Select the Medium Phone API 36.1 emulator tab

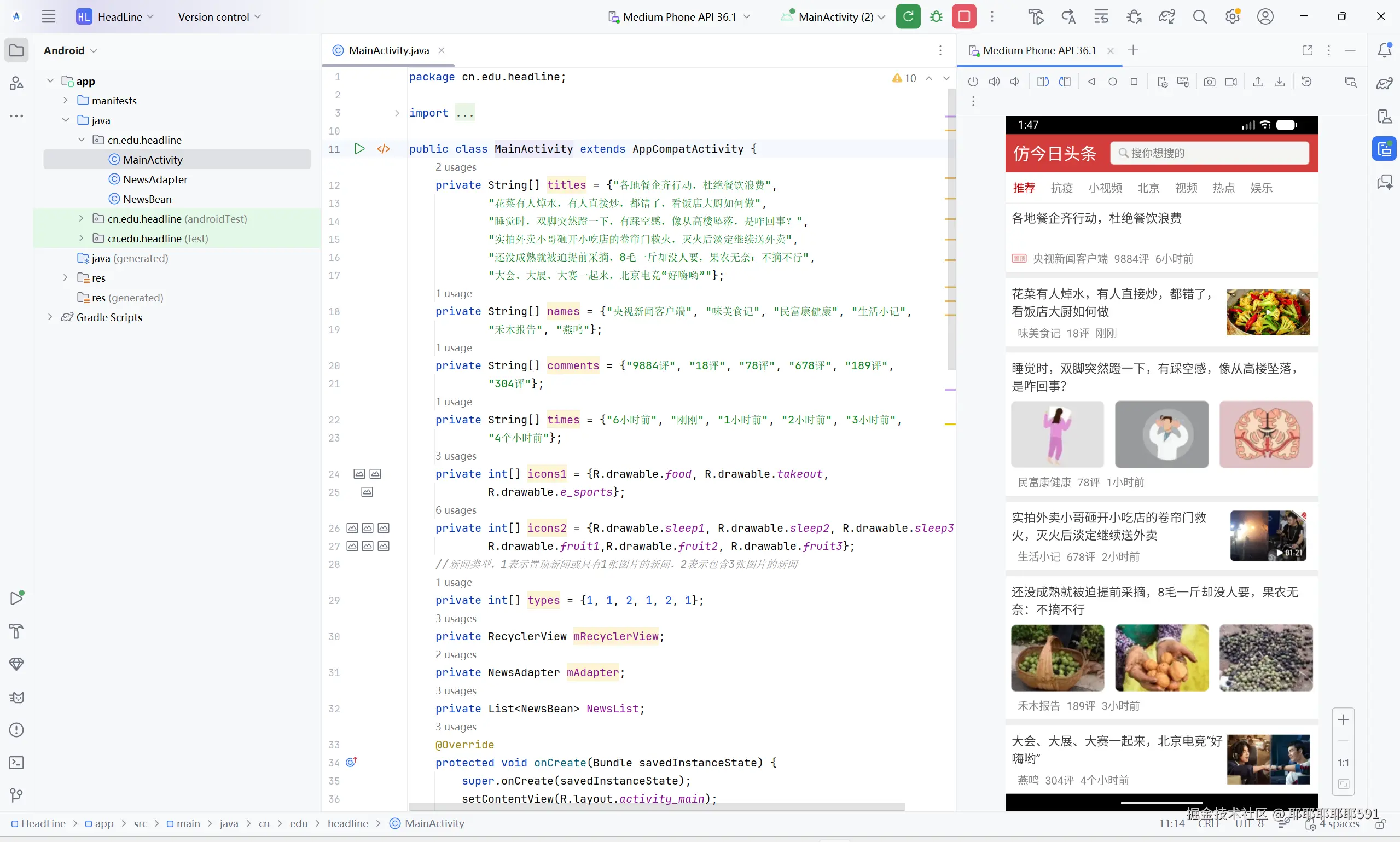click(1039, 50)
